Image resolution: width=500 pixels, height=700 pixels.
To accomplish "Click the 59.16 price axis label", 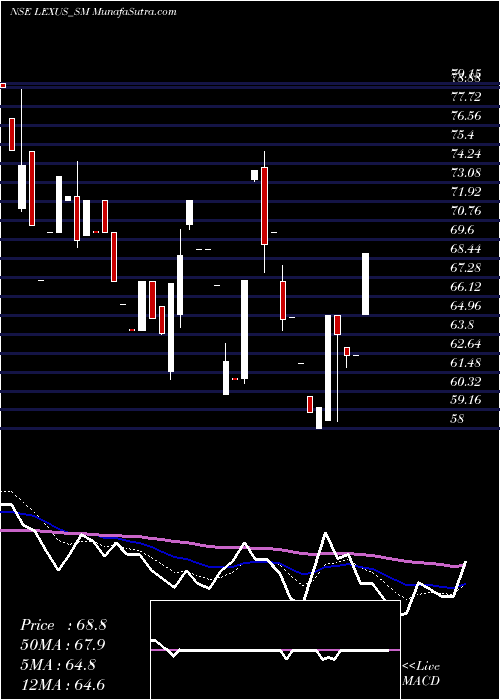I will [466, 400].
